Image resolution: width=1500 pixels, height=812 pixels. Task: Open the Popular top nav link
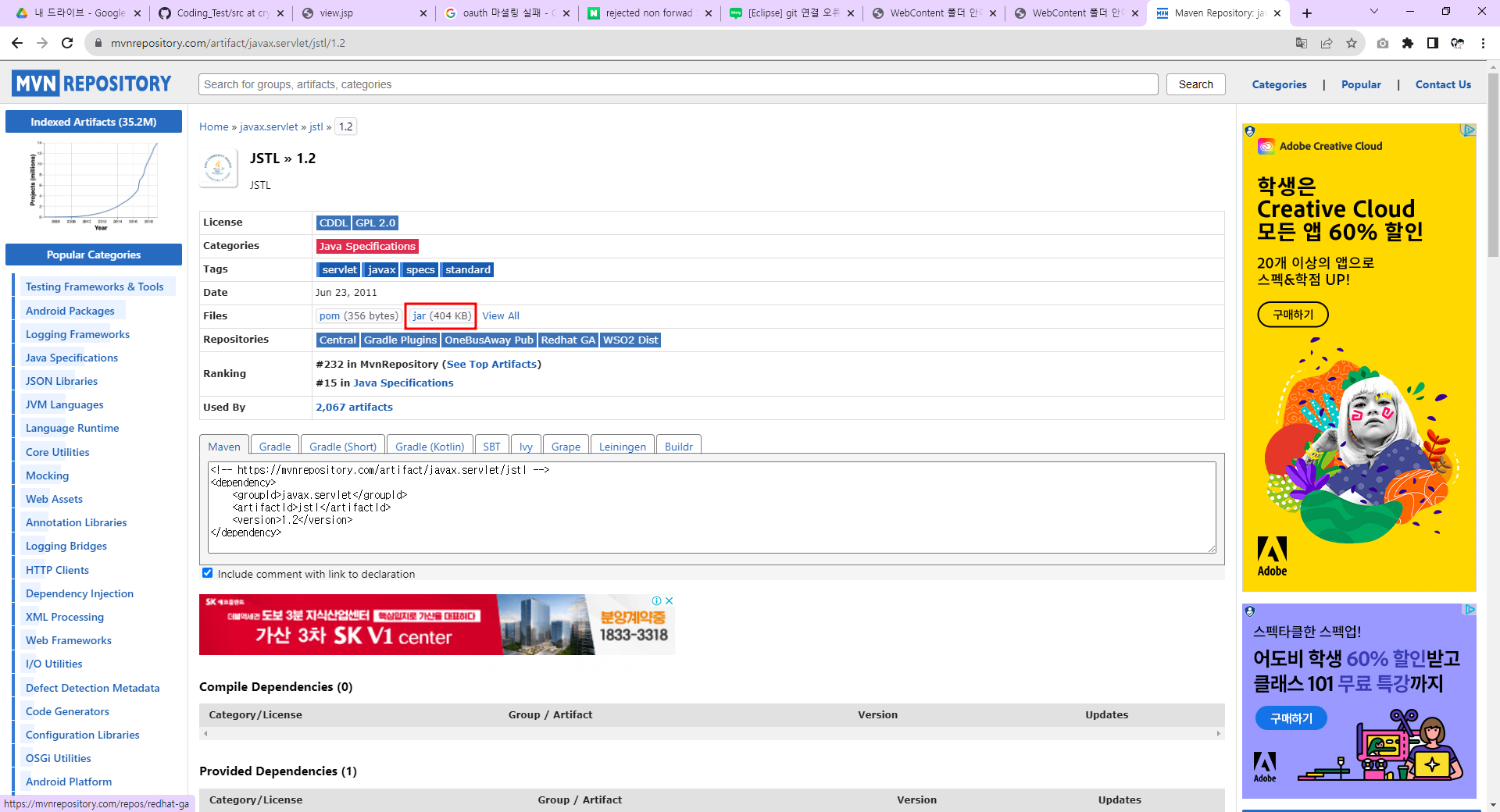click(1361, 84)
